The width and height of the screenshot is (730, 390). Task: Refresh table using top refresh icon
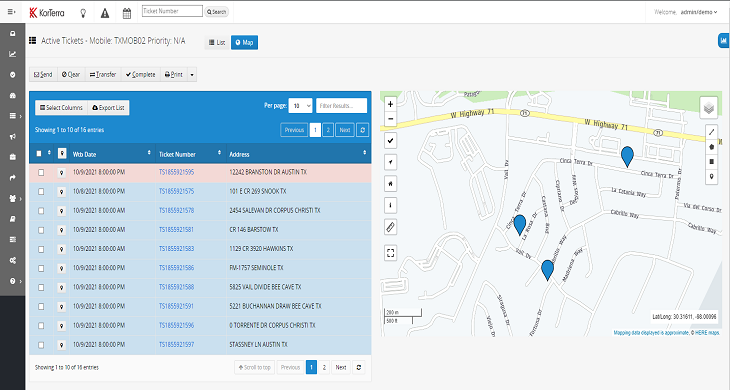(363, 130)
